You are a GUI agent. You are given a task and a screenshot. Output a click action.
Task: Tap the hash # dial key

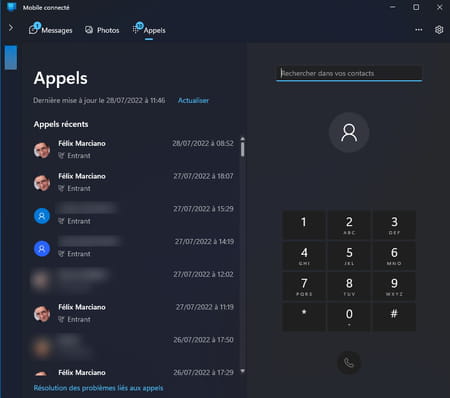394,317
